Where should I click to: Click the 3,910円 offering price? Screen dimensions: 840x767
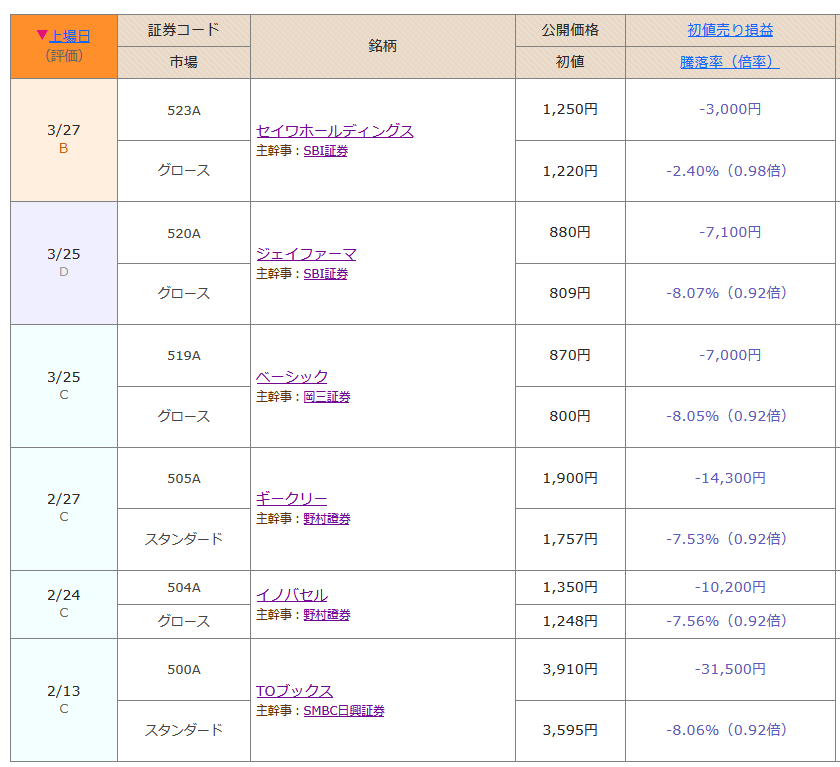coord(570,669)
